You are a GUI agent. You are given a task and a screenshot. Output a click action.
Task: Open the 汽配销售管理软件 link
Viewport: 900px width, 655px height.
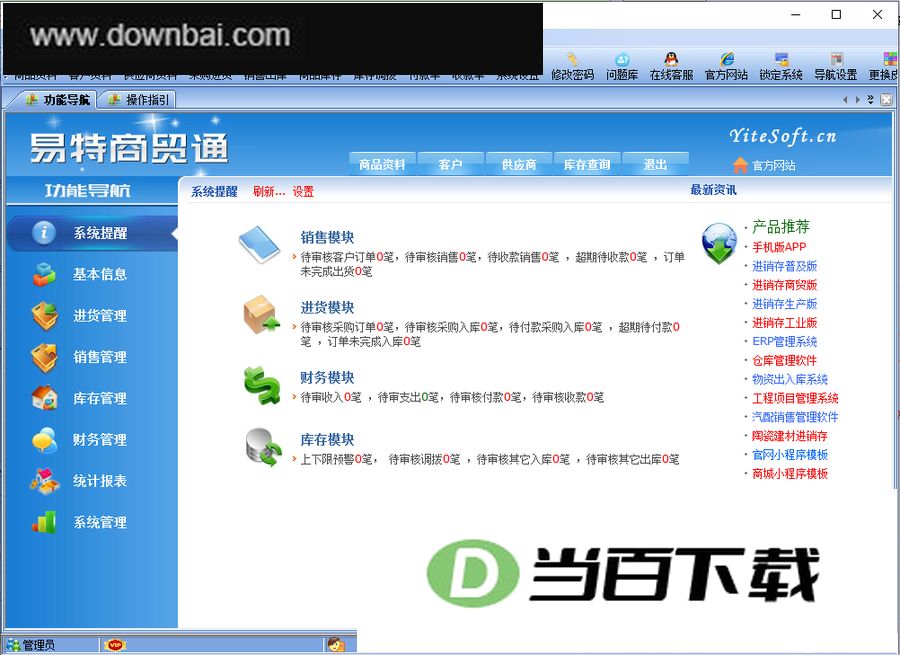pyautogui.click(x=795, y=417)
